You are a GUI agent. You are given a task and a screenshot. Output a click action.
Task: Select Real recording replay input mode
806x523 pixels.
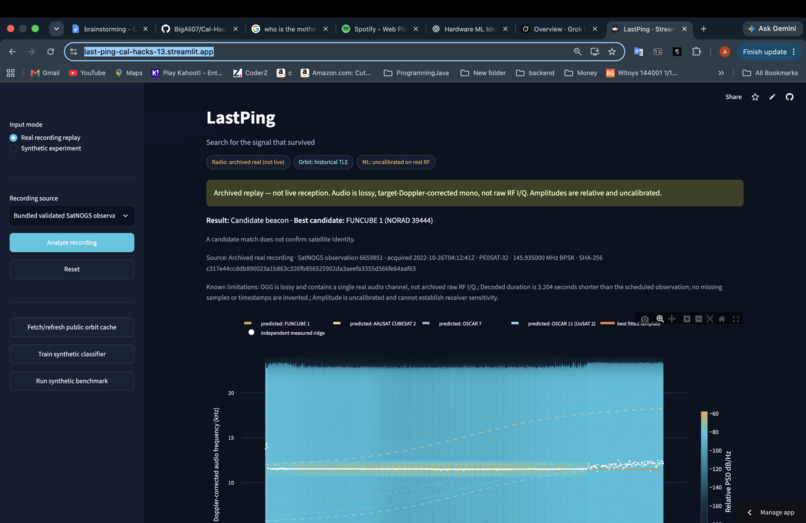click(45, 137)
